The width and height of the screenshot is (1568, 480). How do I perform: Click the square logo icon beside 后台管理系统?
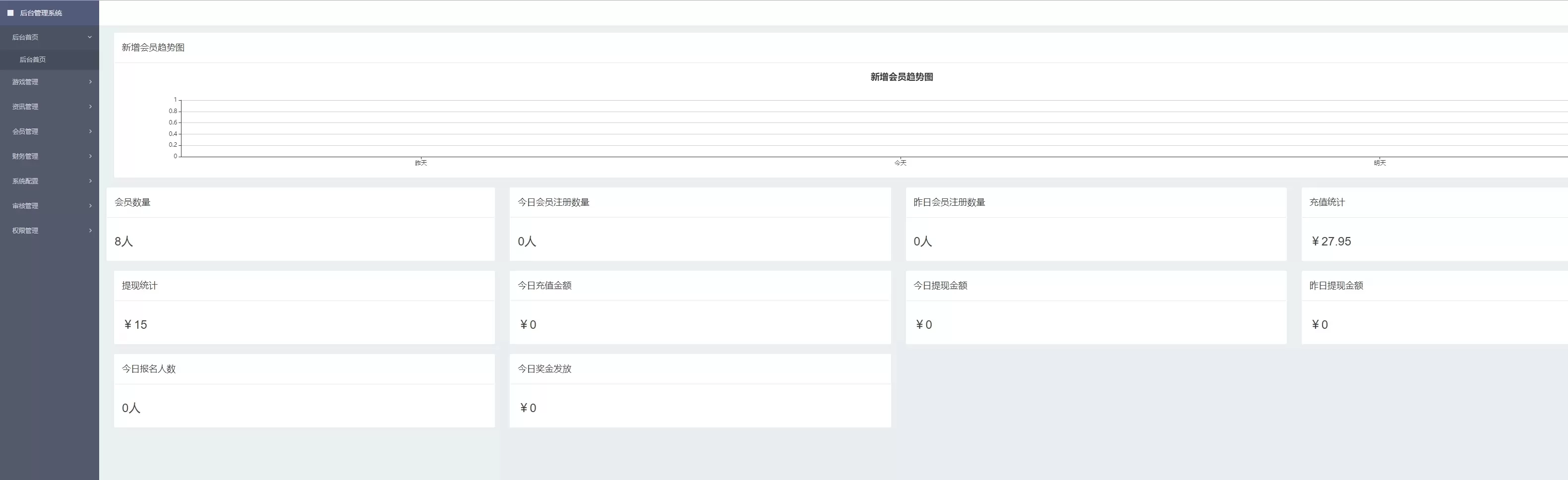coord(10,13)
